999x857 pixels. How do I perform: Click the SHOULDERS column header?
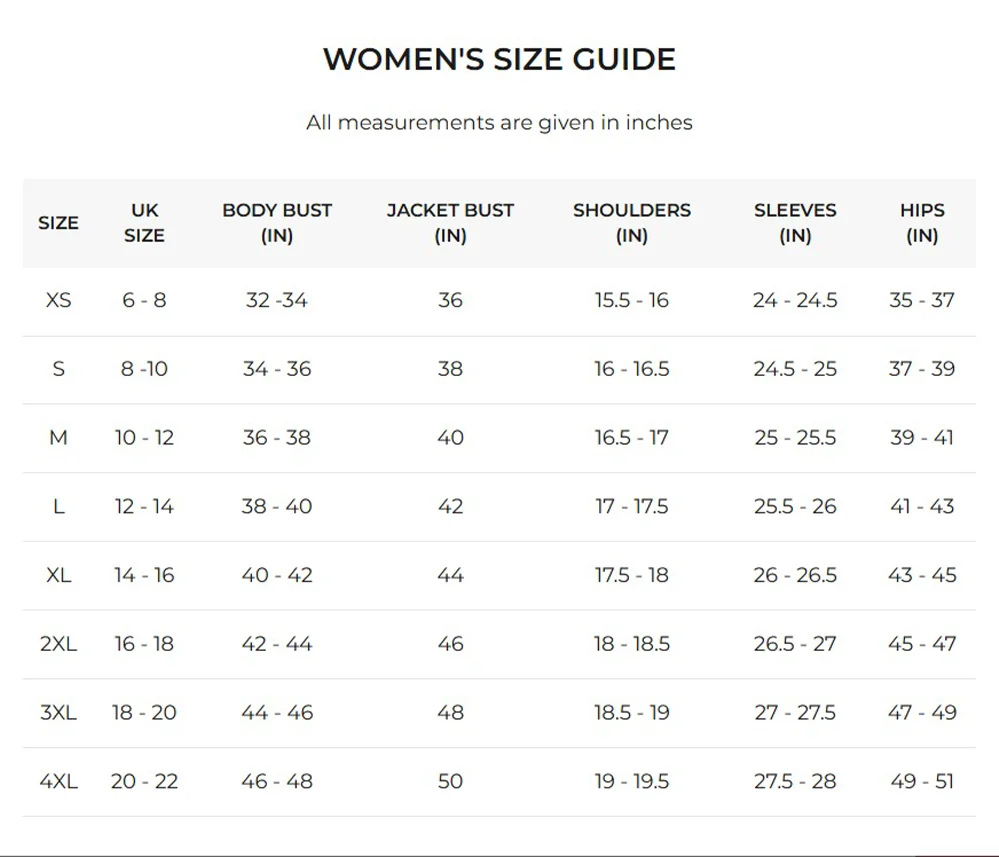pyautogui.click(x=631, y=223)
